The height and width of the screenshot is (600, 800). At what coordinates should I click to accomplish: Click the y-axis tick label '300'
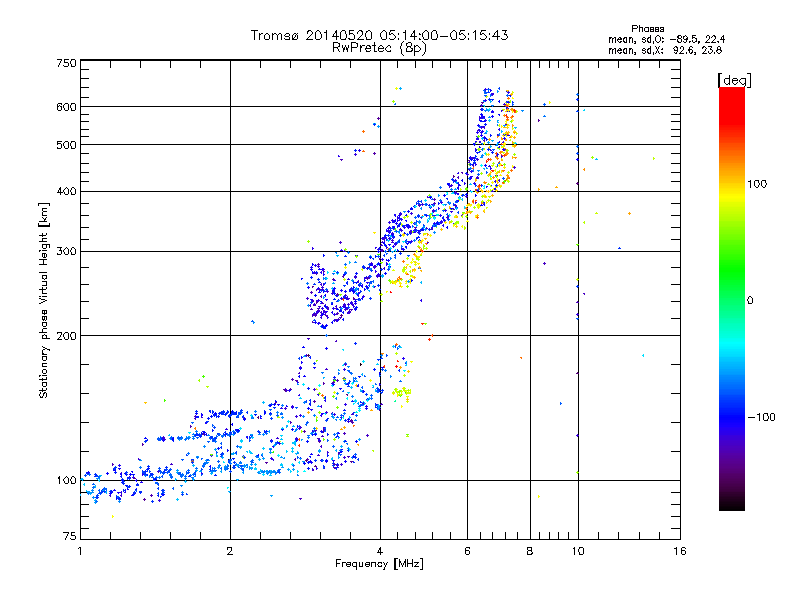66,251
